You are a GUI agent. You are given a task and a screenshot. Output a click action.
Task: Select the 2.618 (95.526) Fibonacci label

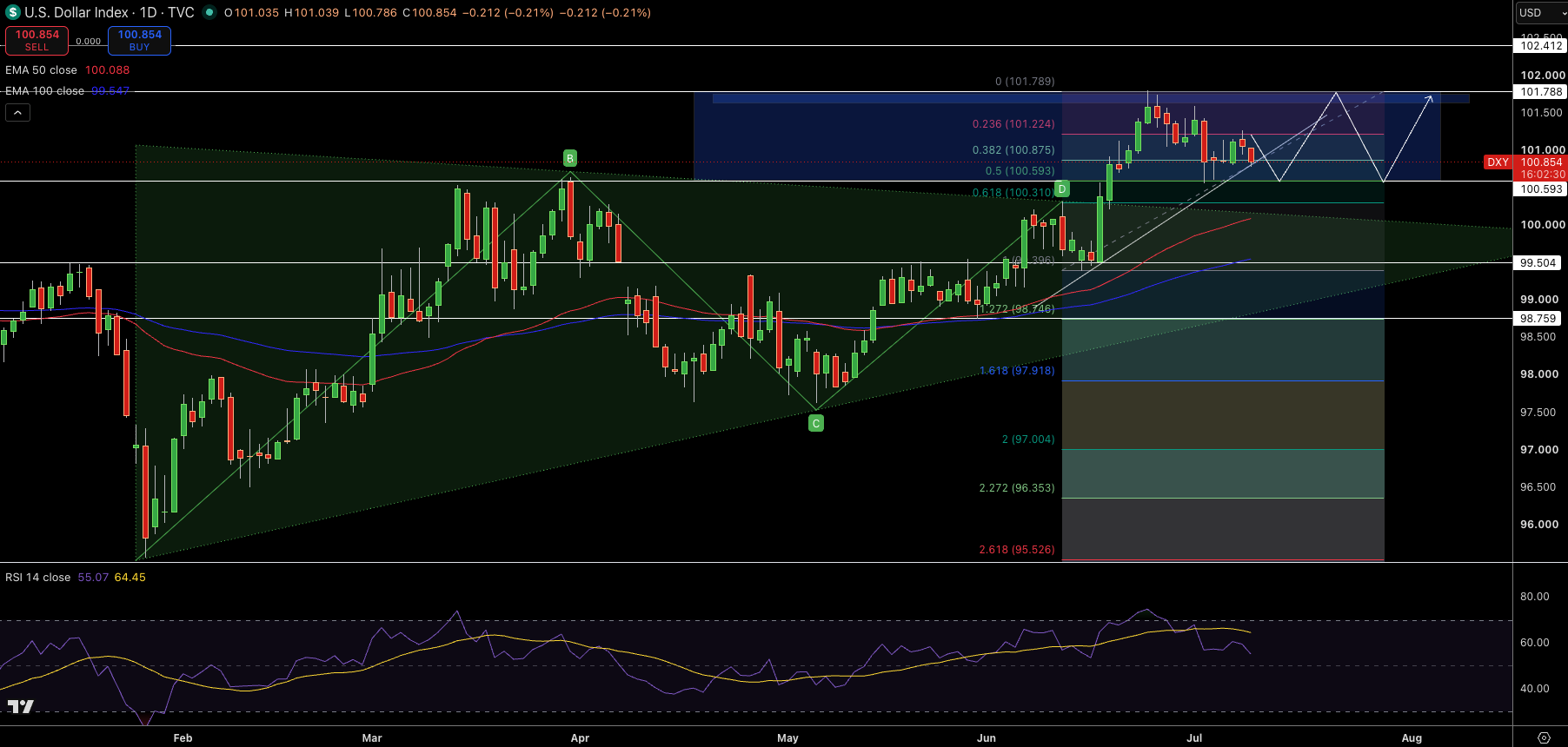[x=1017, y=550]
